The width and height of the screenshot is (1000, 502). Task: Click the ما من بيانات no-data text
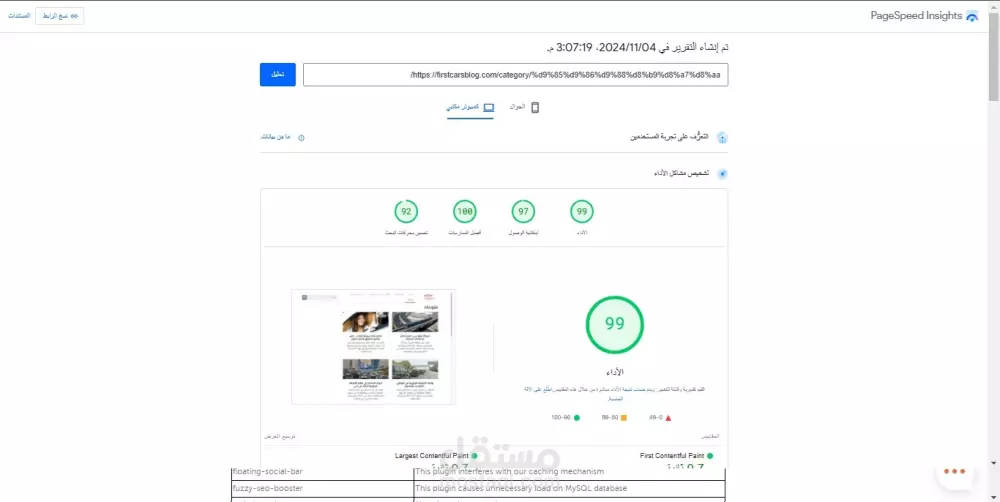276,137
